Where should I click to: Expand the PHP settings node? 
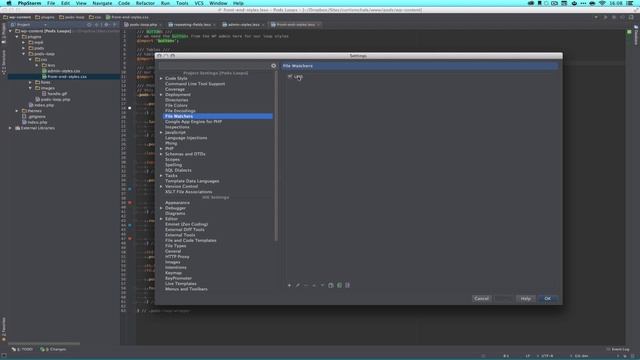(161, 149)
